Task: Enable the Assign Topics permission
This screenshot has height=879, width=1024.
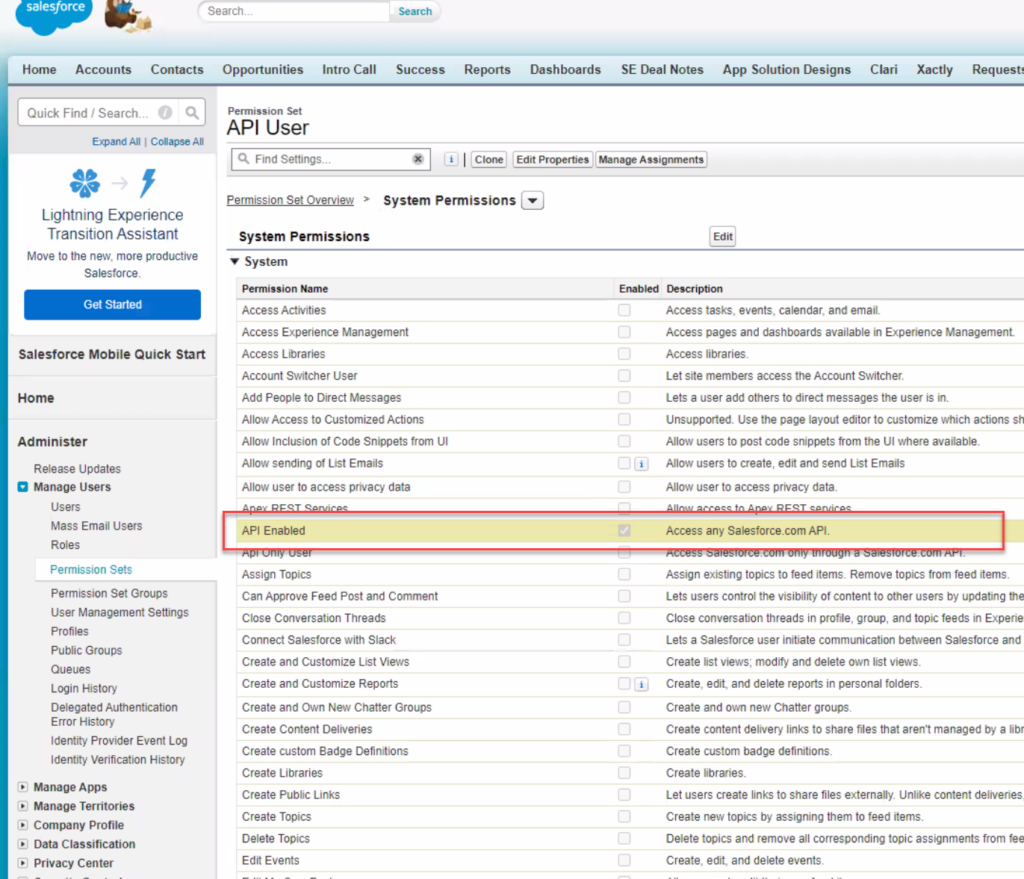Action: point(625,574)
